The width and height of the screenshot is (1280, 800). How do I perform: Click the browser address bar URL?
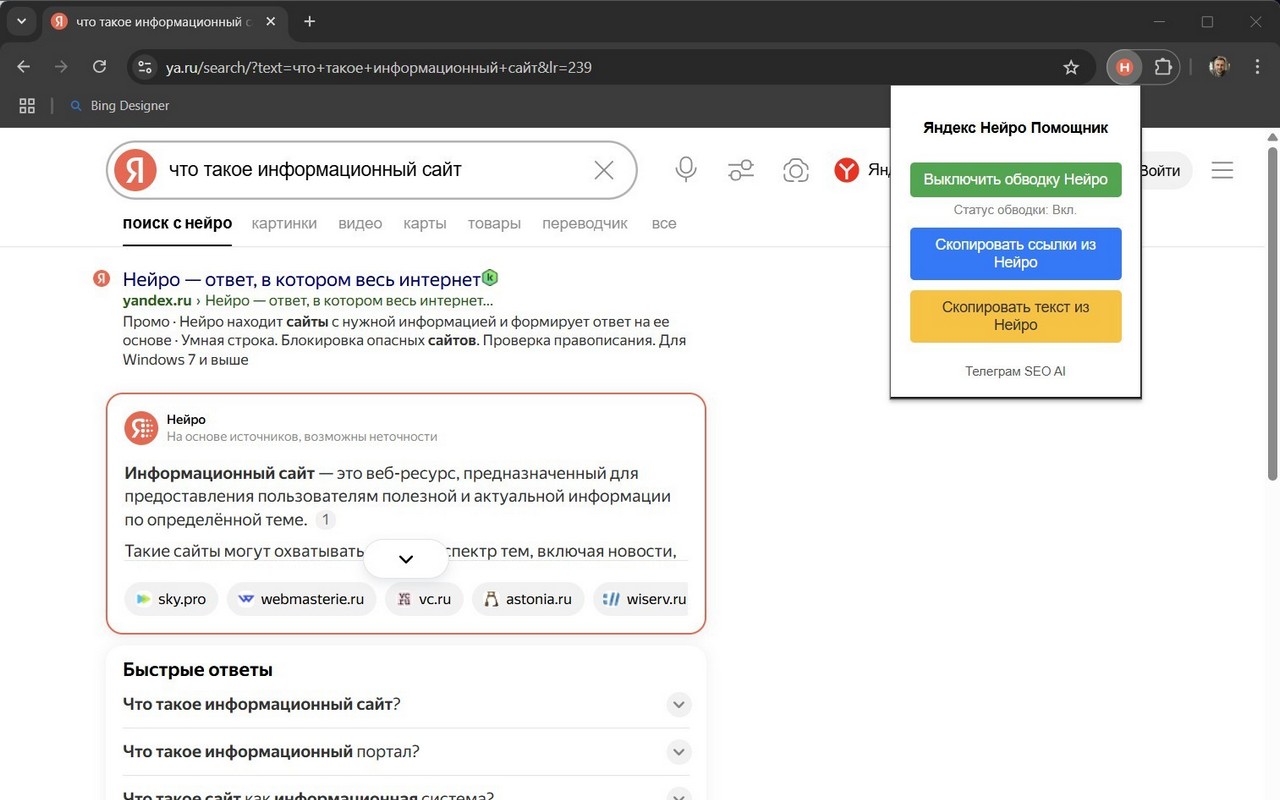click(379, 67)
